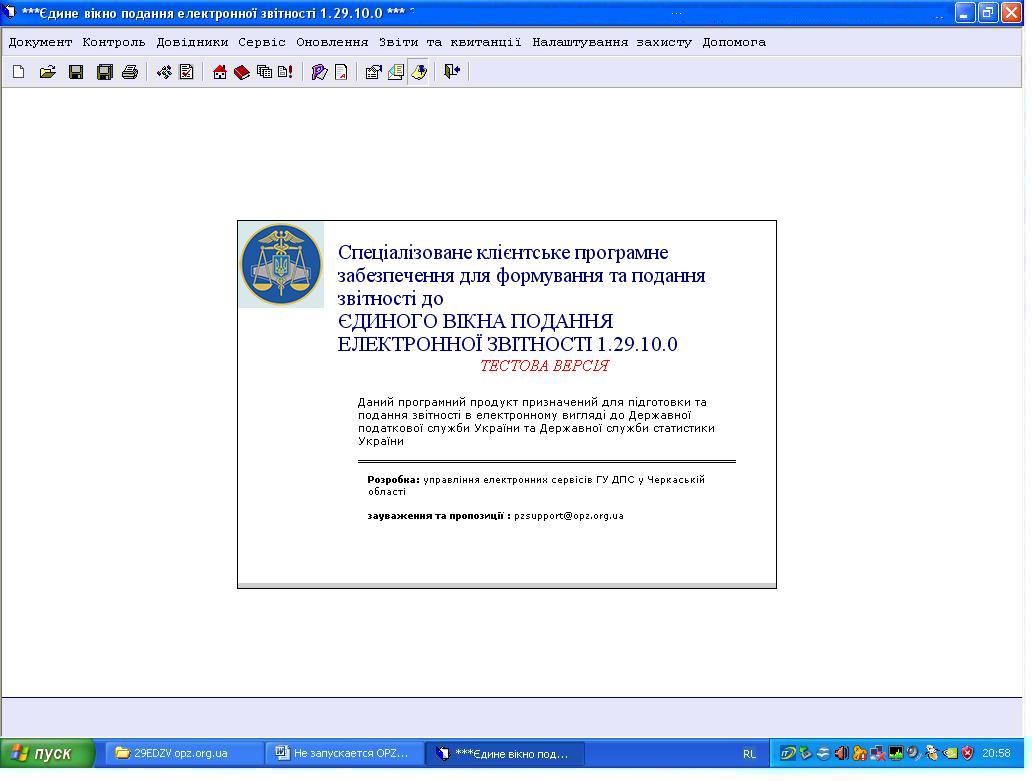Switch to the Не запускается OPZ Word document

[345, 753]
